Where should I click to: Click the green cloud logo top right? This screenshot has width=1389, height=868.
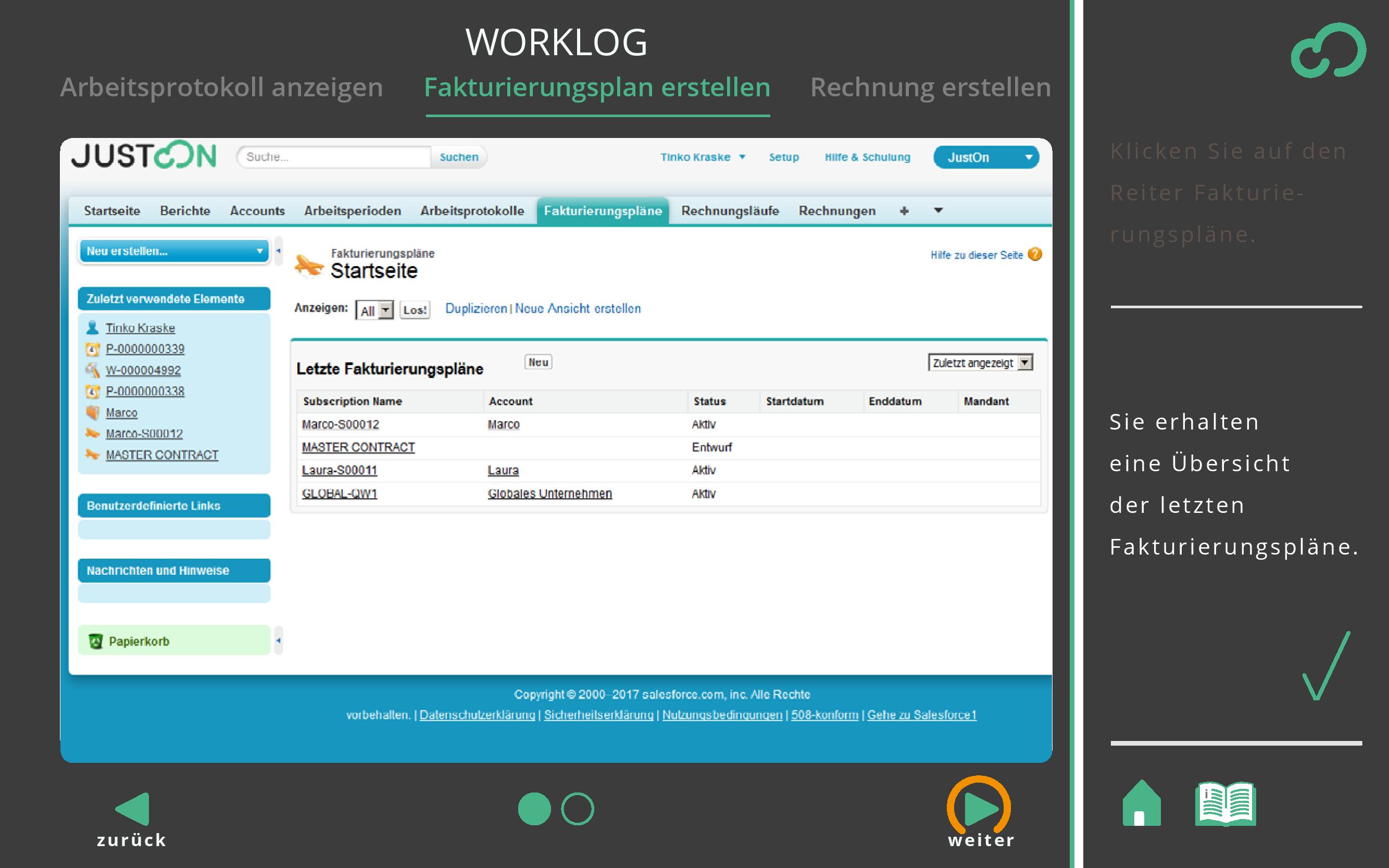pyautogui.click(x=1328, y=51)
